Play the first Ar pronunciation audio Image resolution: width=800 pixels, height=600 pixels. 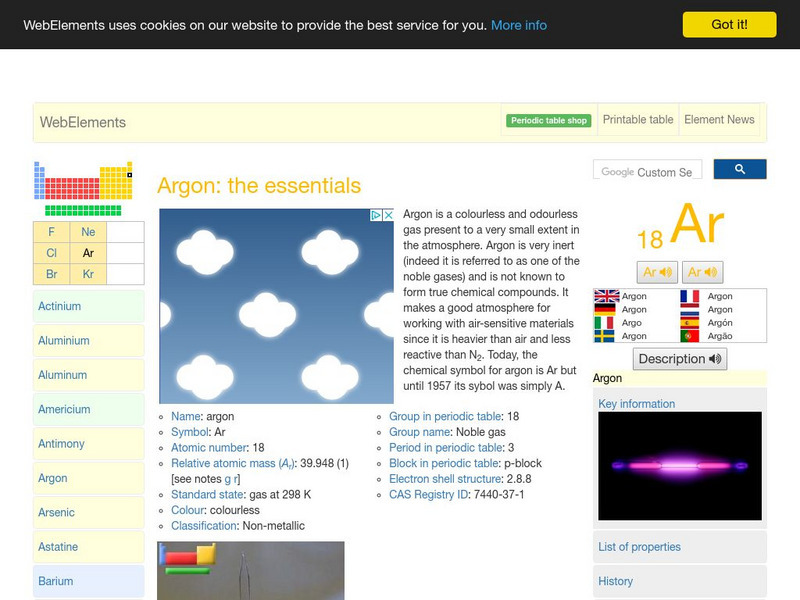pyautogui.click(x=657, y=272)
